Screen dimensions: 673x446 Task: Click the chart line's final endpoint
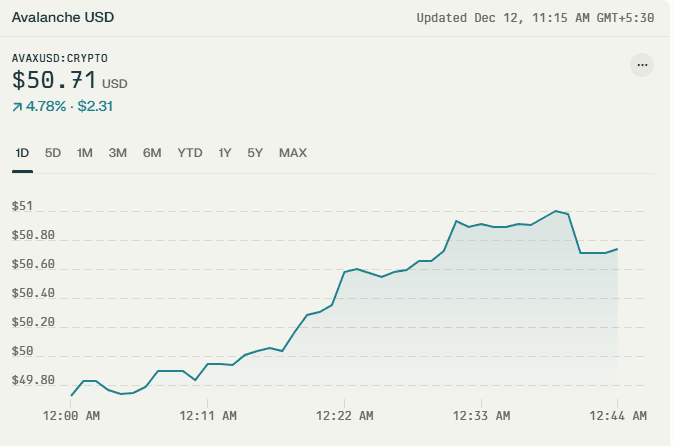click(x=617, y=249)
